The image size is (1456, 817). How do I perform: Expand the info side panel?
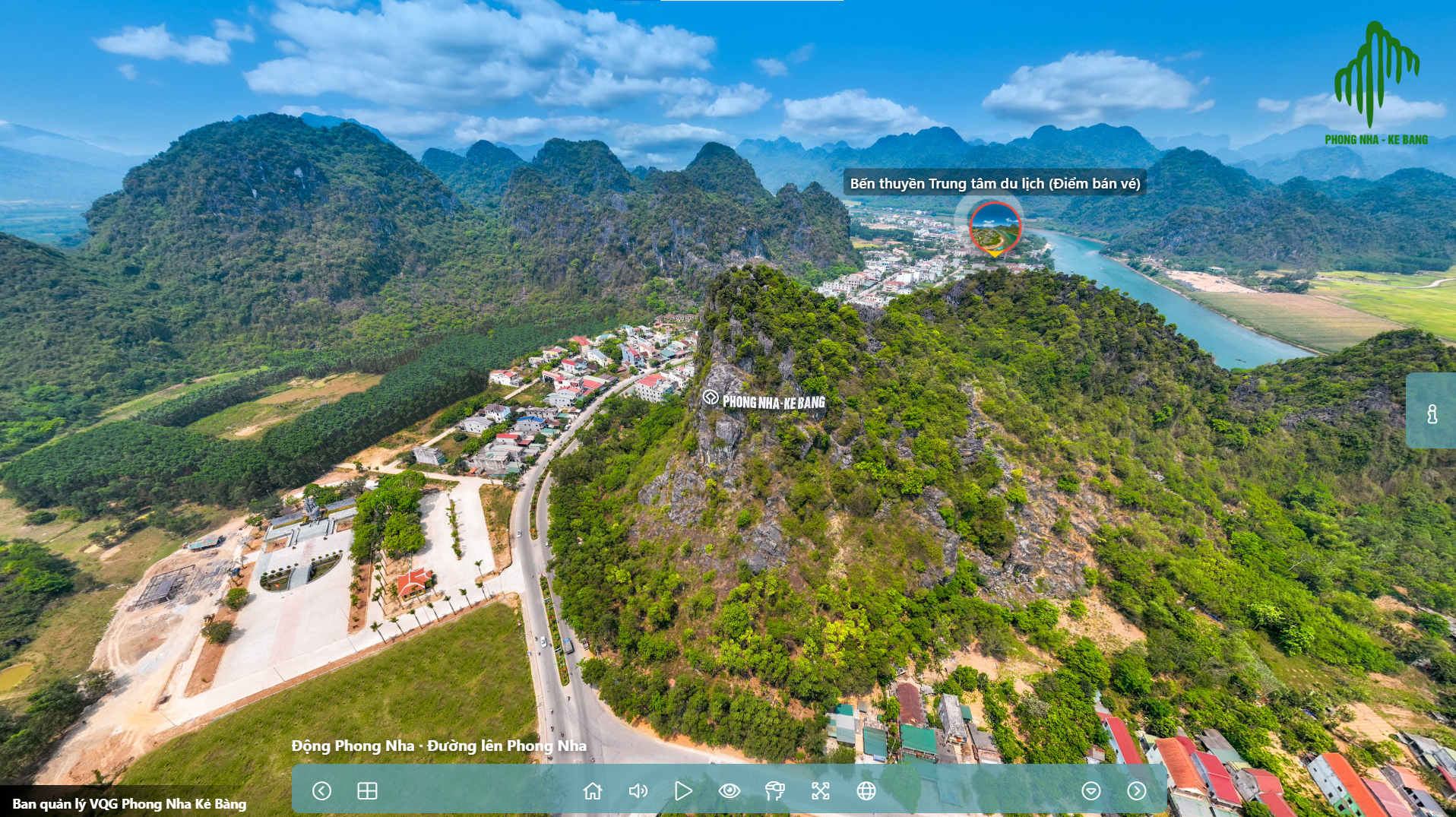(1432, 411)
